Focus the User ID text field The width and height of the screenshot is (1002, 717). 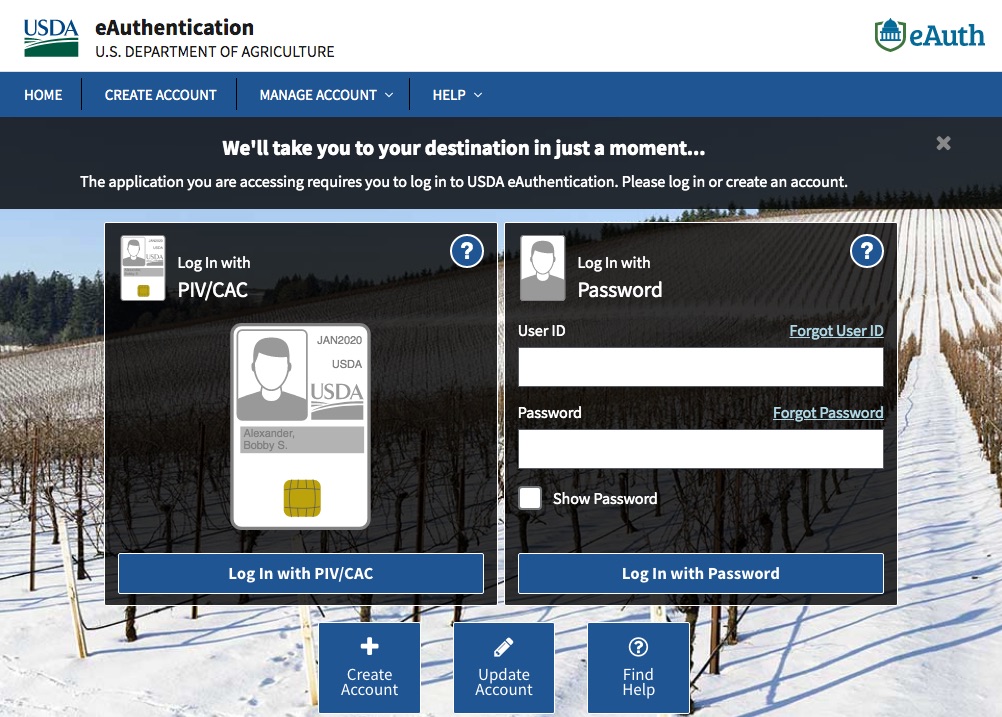[700, 367]
